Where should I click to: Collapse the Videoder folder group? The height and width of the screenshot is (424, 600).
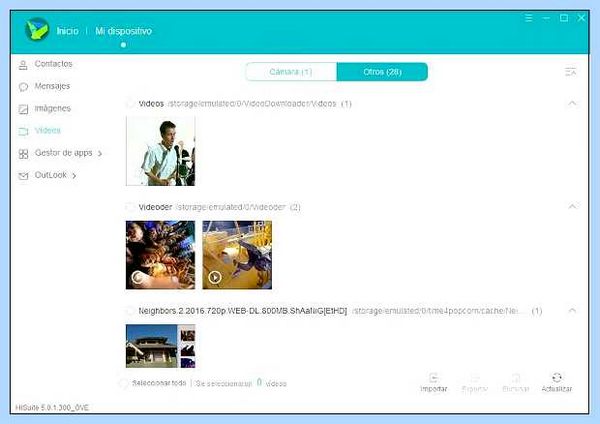[x=572, y=207]
